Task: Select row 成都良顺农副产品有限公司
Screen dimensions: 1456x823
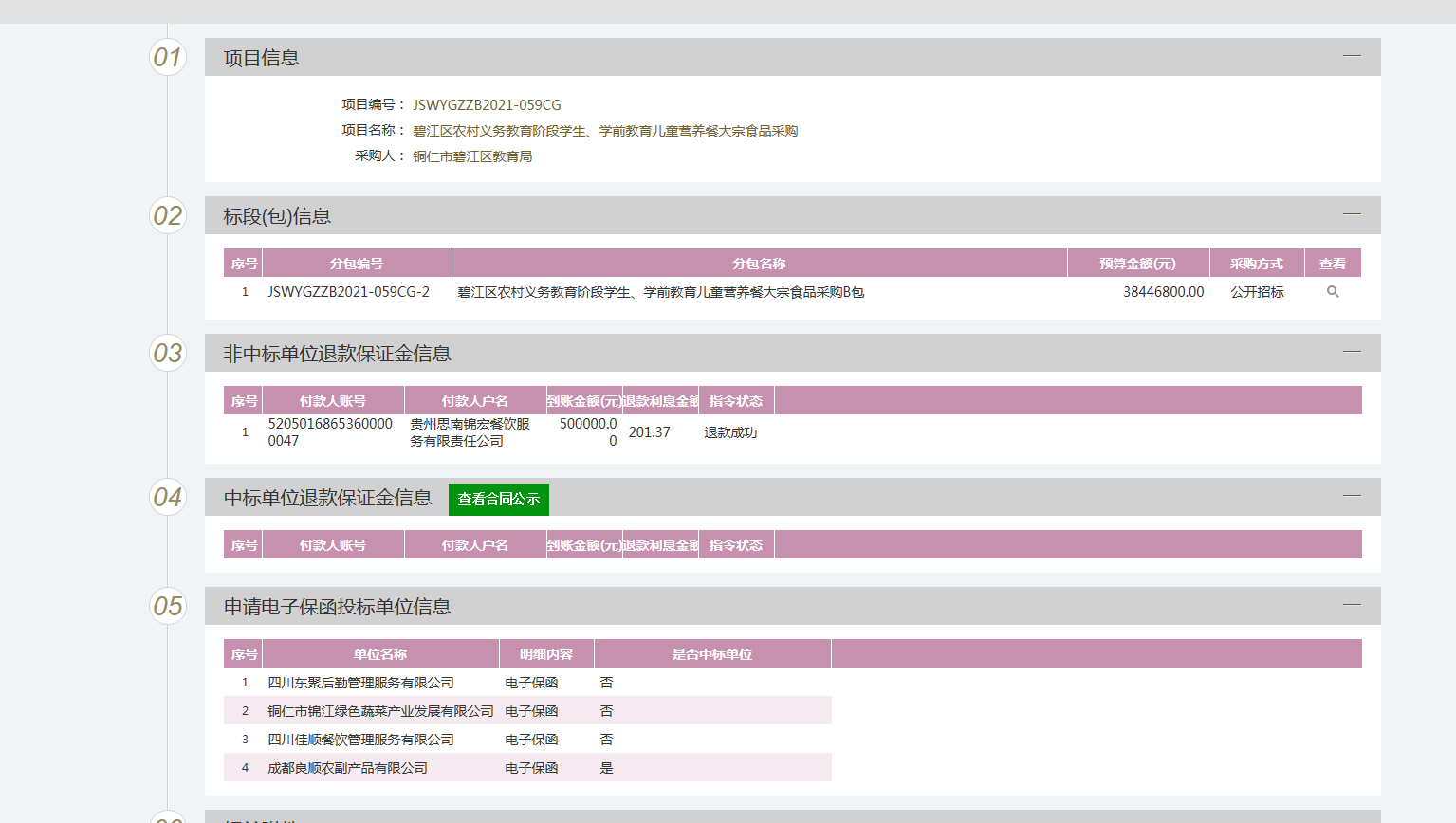Action: [527, 768]
